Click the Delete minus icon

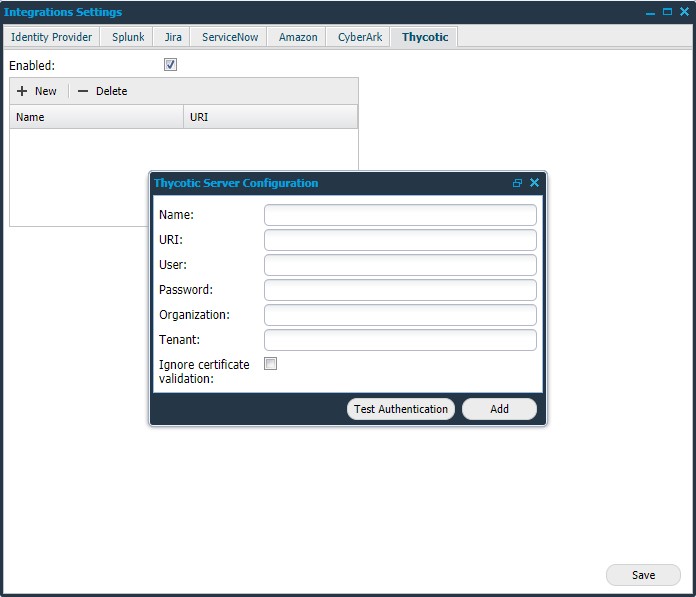(x=83, y=91)
